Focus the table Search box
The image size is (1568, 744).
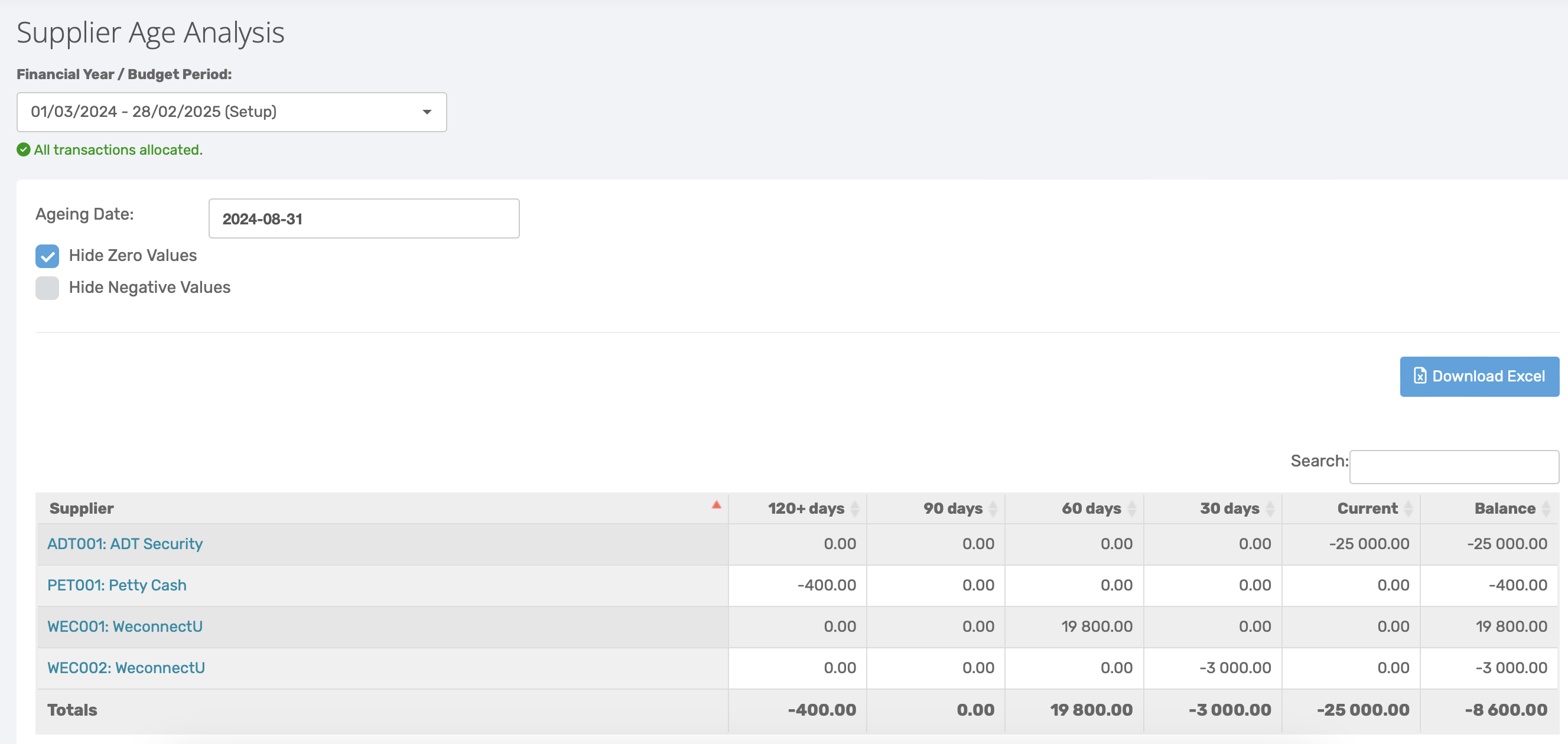click(x=1453, y=467)
